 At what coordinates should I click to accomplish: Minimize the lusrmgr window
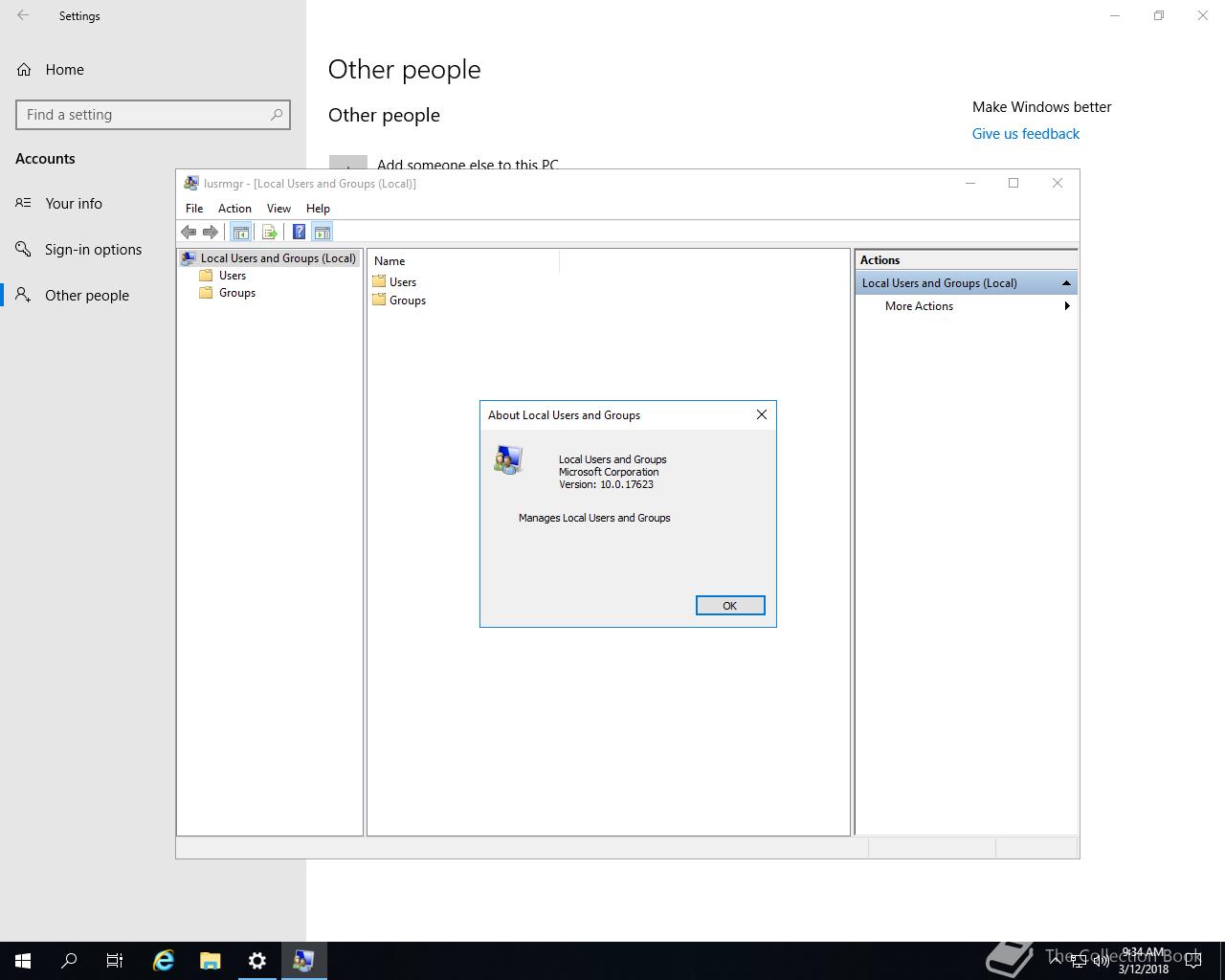(x=969, y=183)
